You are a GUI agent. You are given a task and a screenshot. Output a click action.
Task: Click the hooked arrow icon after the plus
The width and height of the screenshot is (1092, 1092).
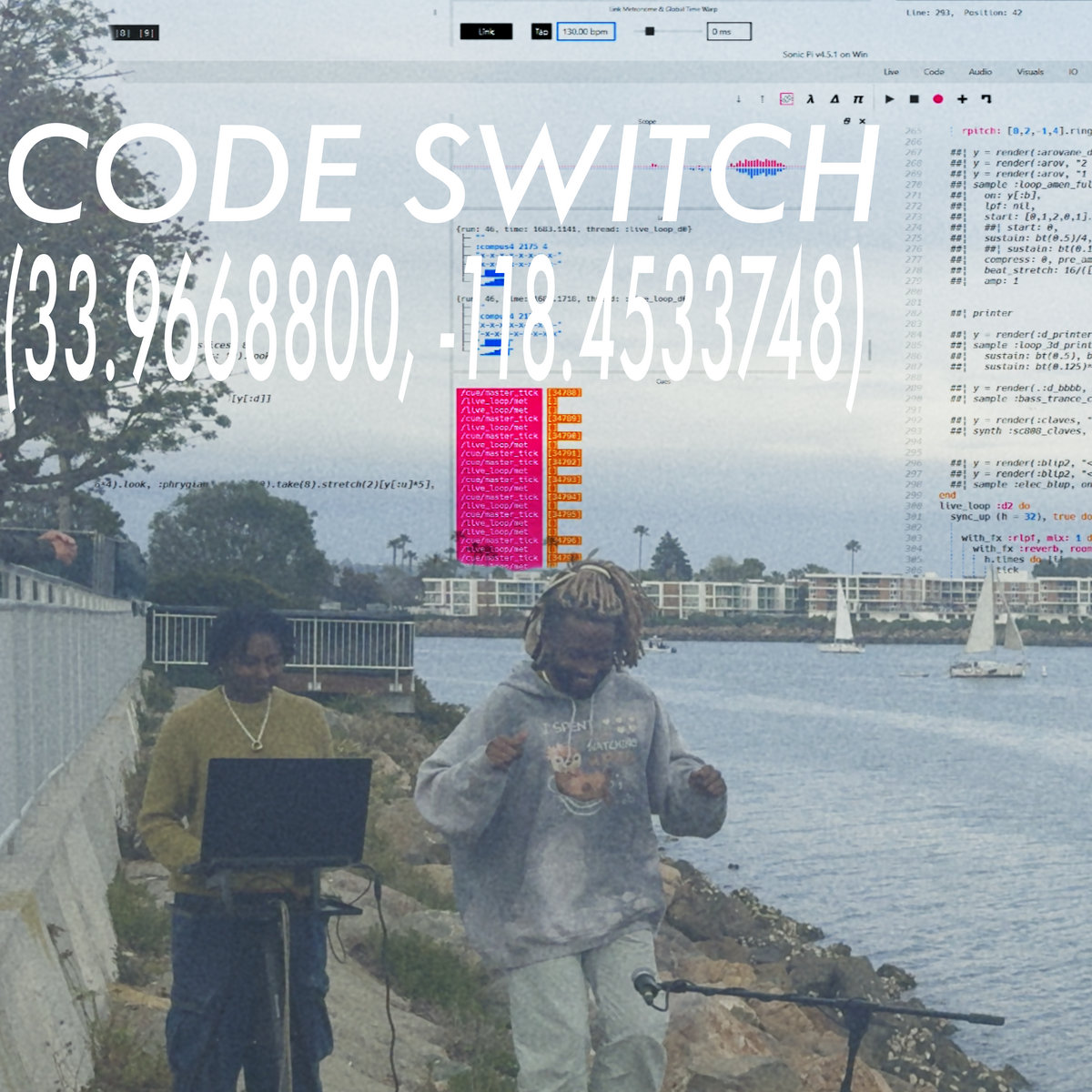click(986, 99)
